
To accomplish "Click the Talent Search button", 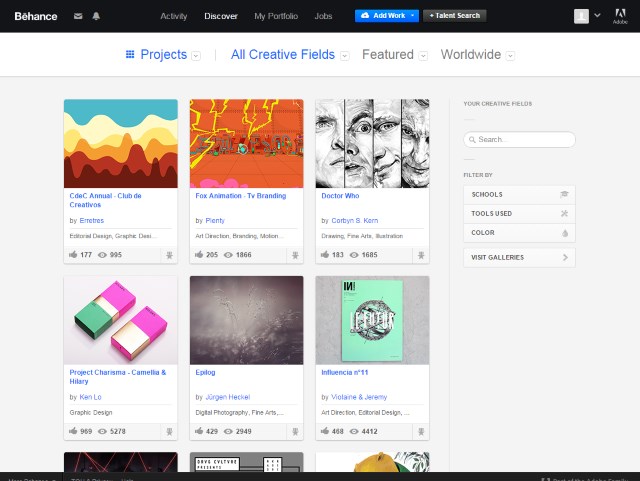I will tap(455, 16).
